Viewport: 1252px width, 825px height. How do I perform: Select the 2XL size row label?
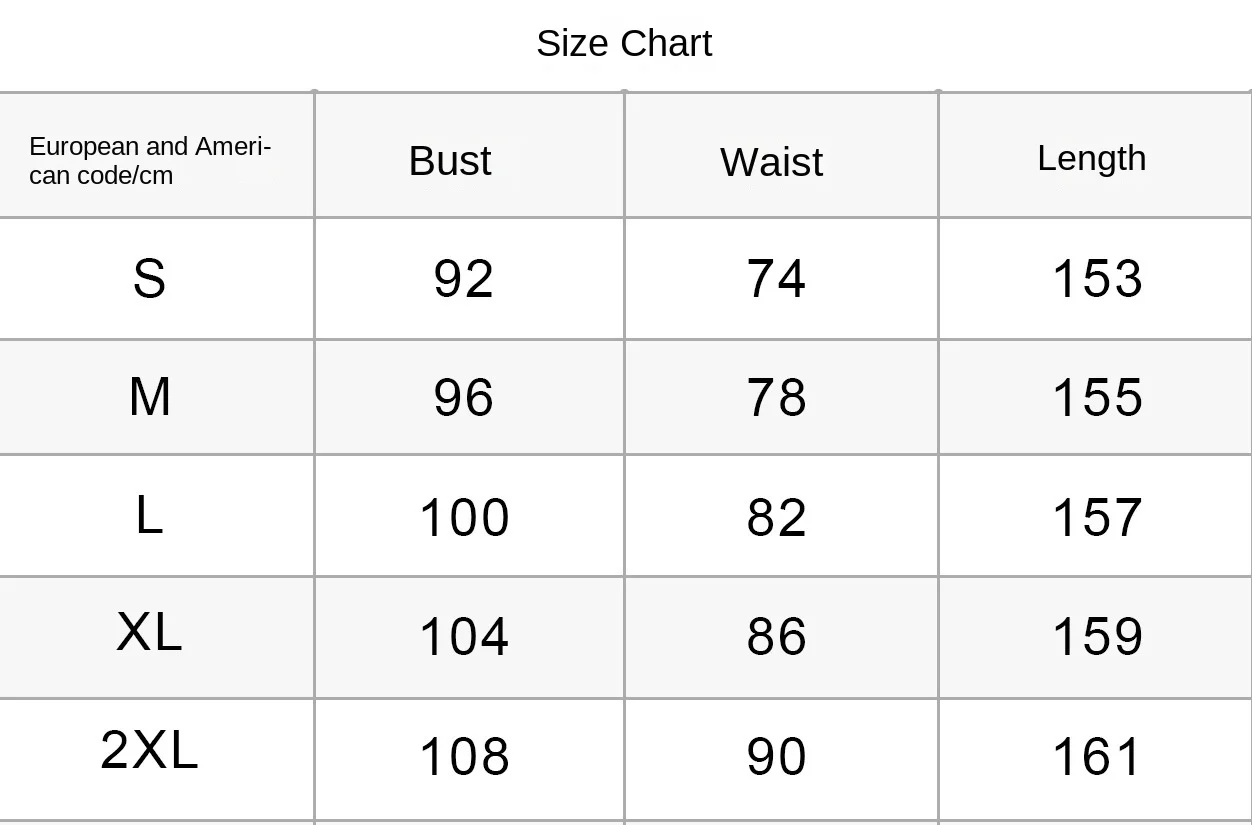coord(149,750)
